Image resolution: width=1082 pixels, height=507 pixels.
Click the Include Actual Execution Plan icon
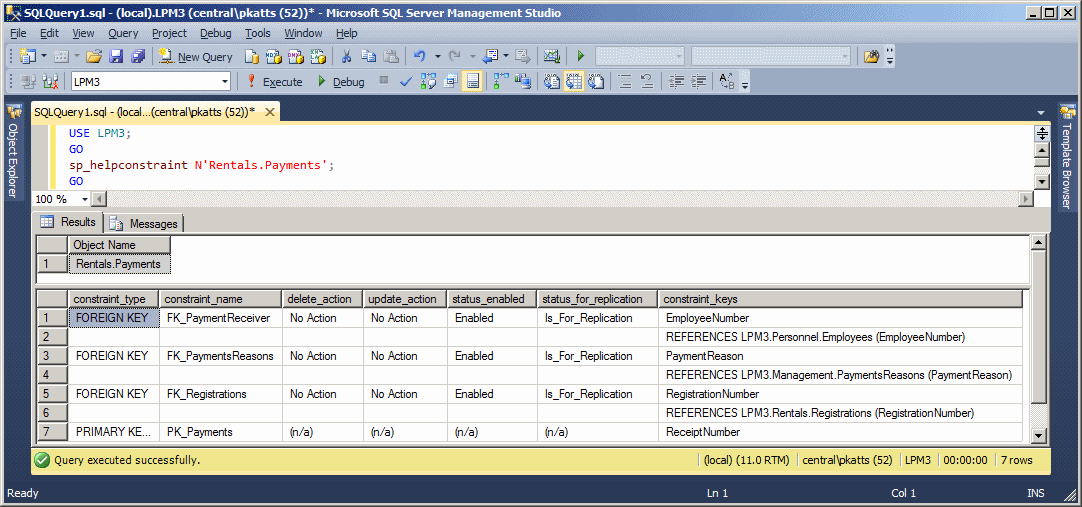pos(500,82)
